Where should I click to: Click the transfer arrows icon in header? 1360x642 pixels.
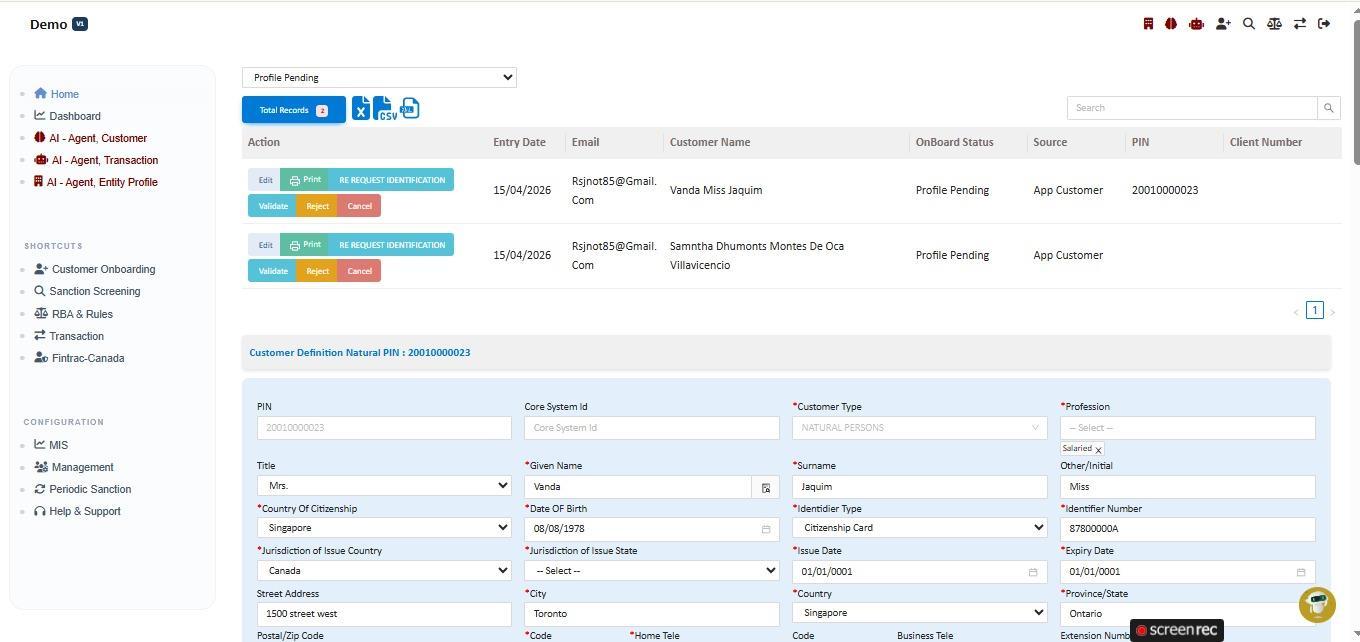(x=1300, y=24)
